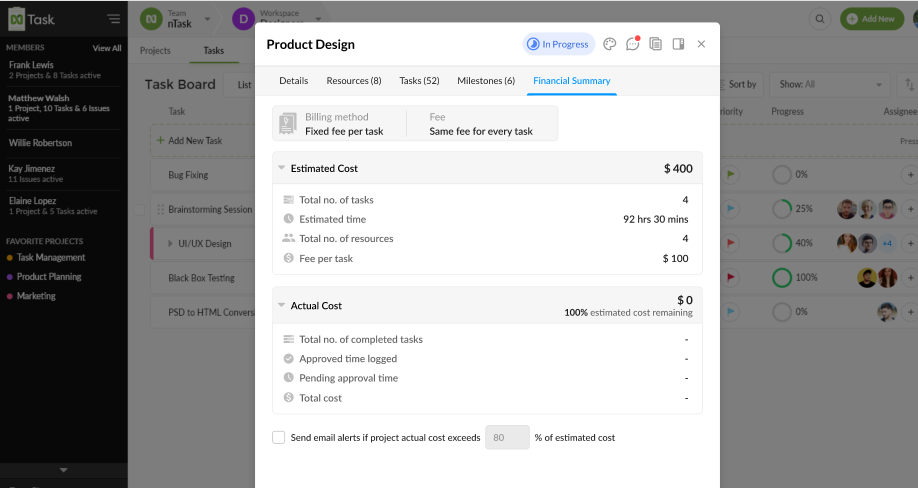The image size is (918, 488).
Task: Change the In Progress status
Action: 558,44
